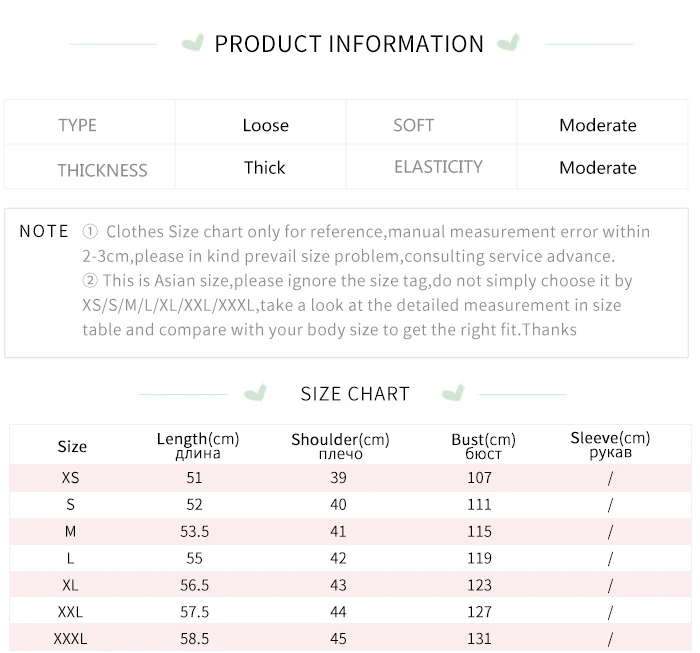This screenshot has height=653, width=700.
Task: Click the M row length value 53.5
Action: pos(195,531)
